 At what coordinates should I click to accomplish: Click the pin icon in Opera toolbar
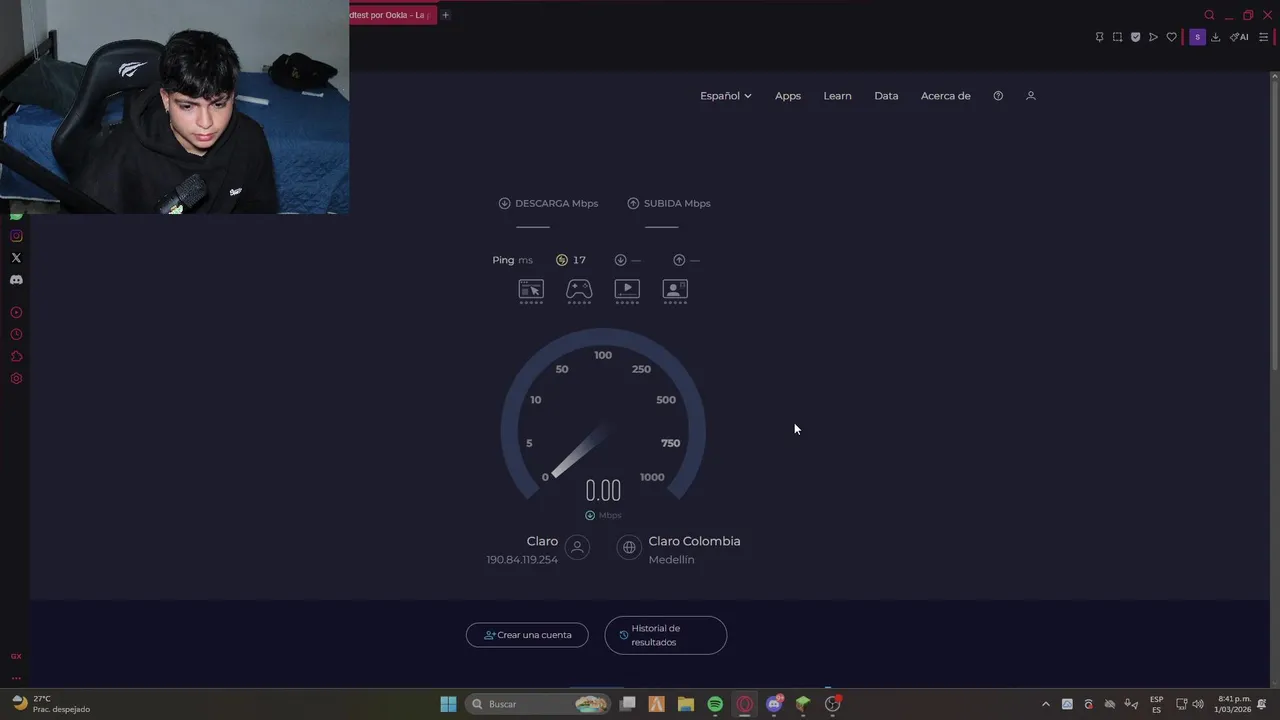[x=1099, y=37]
